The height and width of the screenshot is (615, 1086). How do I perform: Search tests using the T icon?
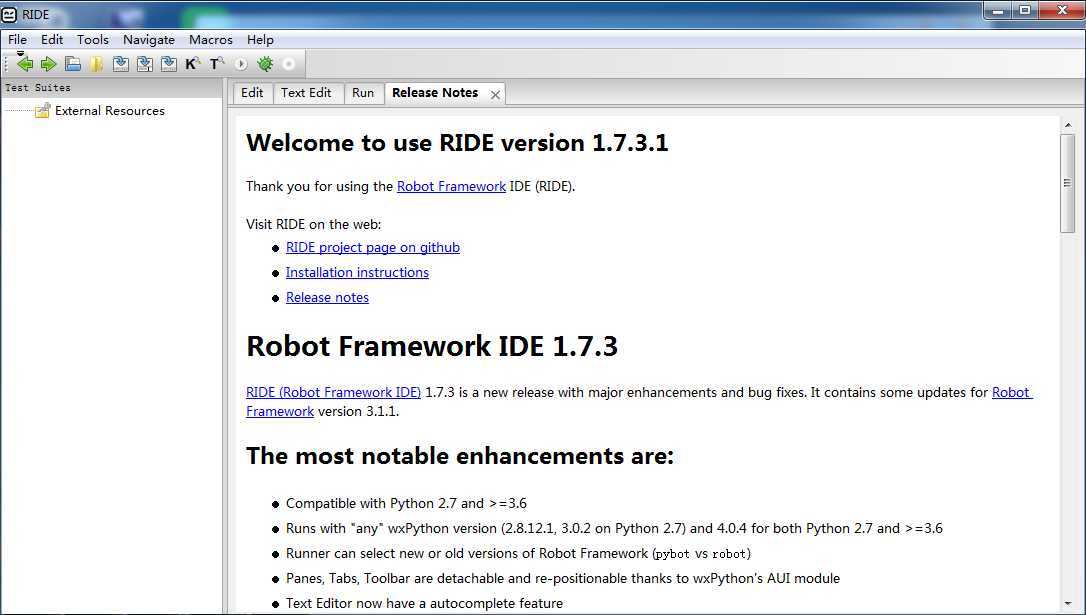coord(217,64)
